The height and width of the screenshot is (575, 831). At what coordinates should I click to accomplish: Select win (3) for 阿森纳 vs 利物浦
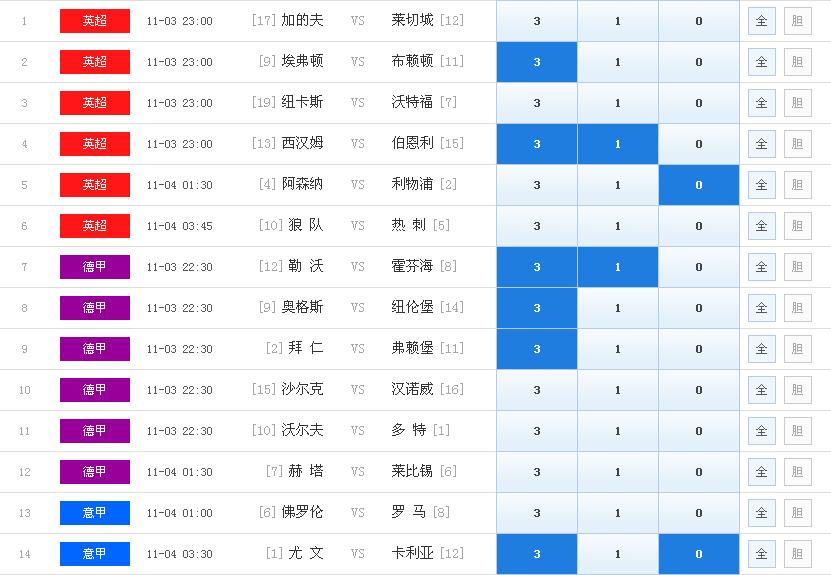coord(537,185)
